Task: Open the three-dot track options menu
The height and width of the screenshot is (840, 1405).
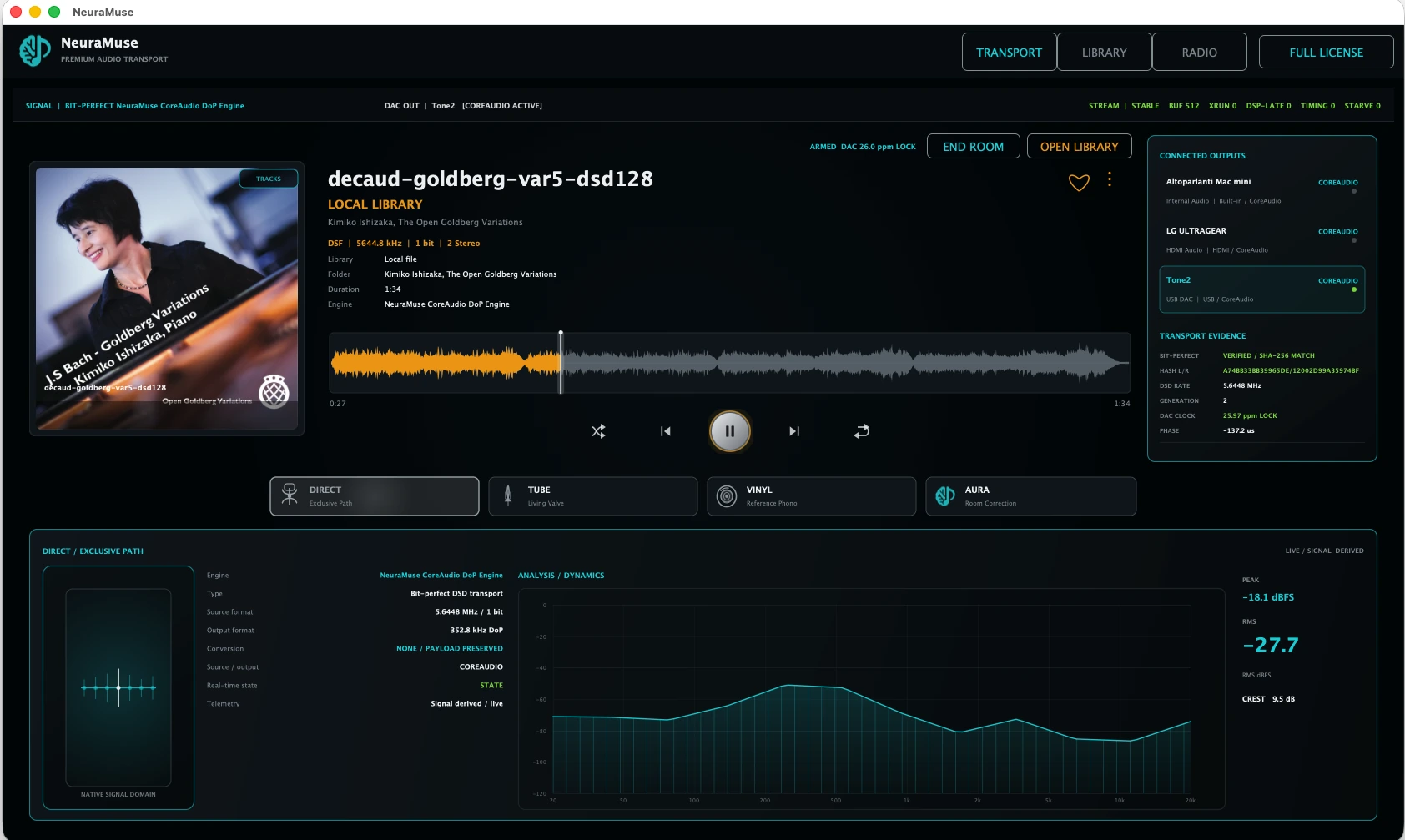Action: (x=1109, y=179)
